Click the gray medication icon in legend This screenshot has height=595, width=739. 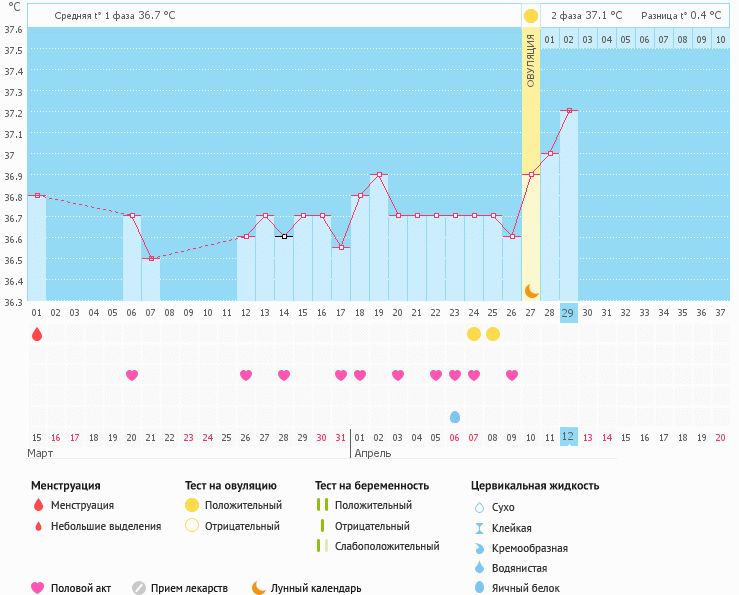[139, 588]
